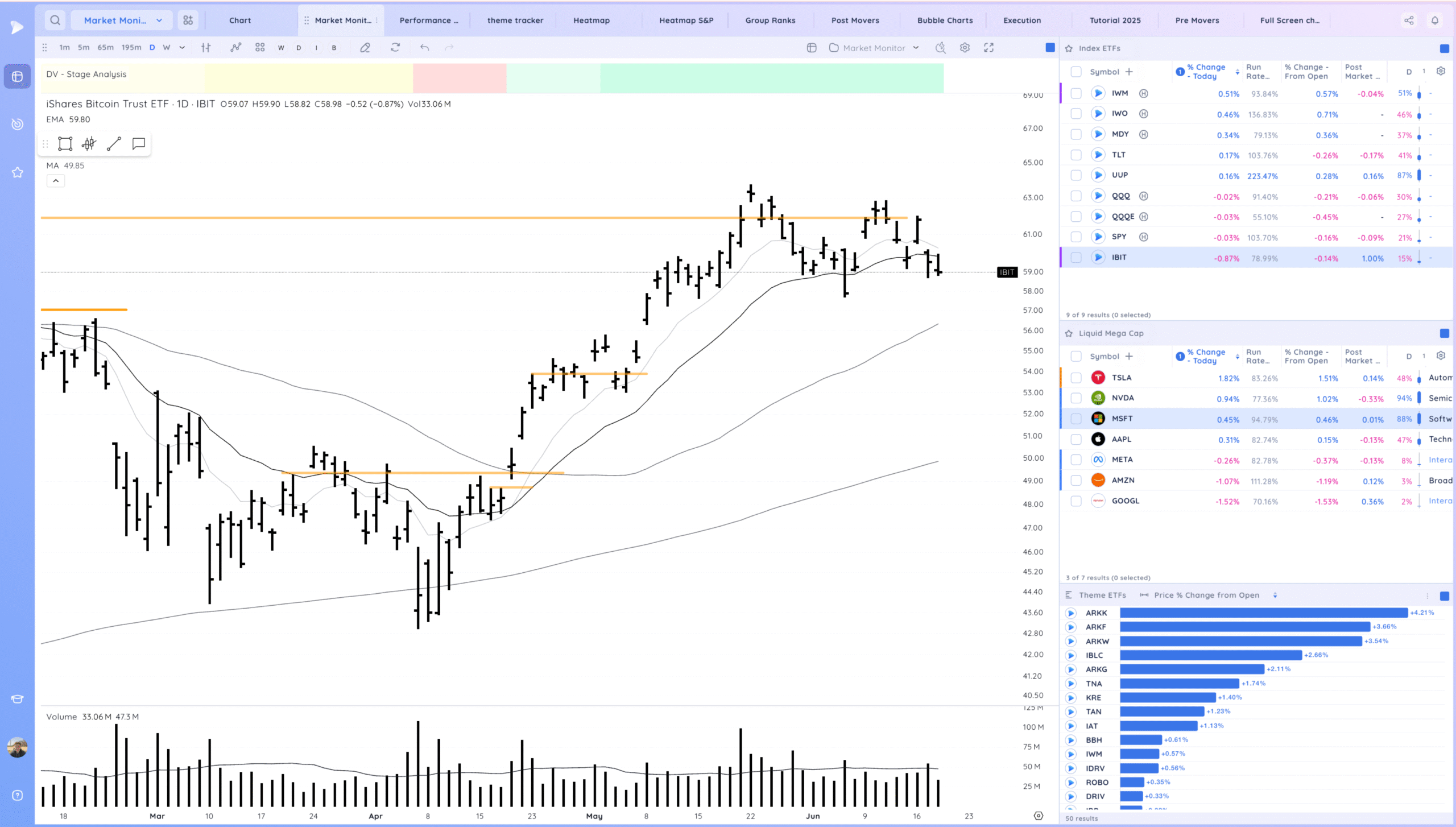Click the fullscreen expand chart icon

pyautogui.click(x=989, y=48)
